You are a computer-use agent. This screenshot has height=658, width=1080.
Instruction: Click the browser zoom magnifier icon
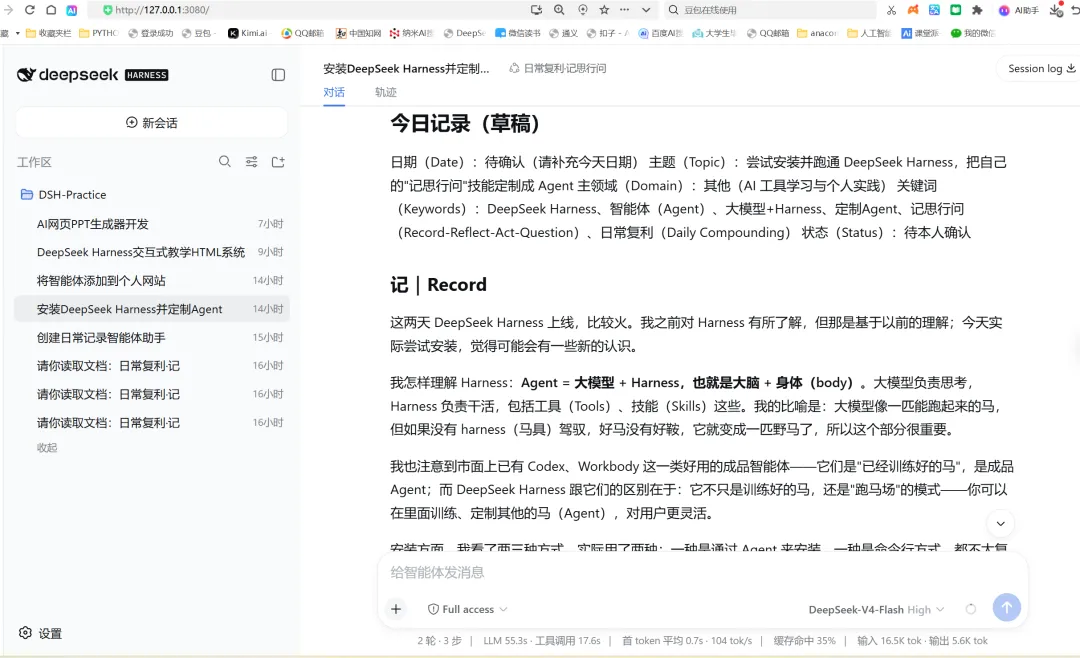point(559,10)
